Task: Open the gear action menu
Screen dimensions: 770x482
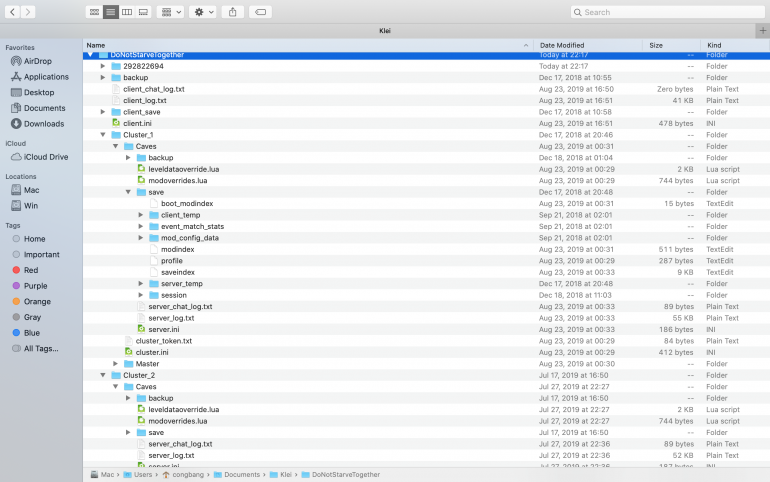Action: [x=203, y=12]
